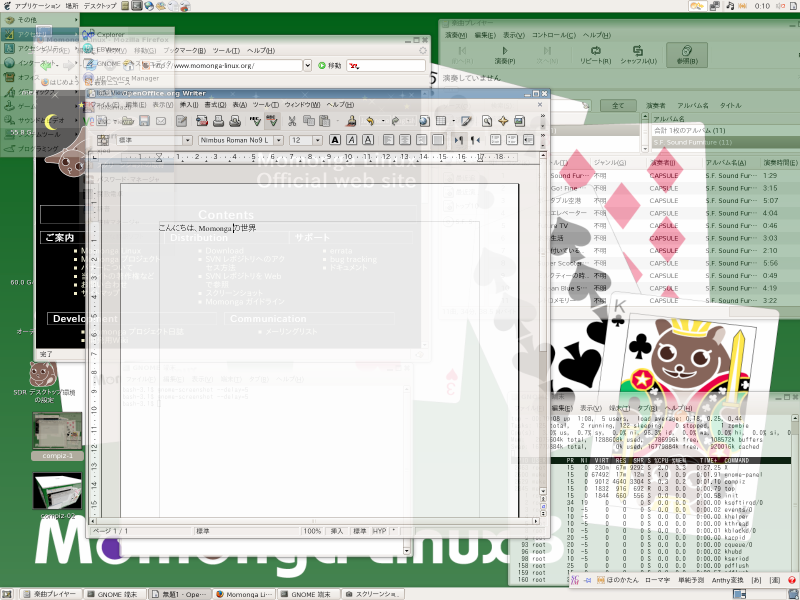Click the Browse button in music player
This screenshot has height=600, width=800.
click(687, 55)
